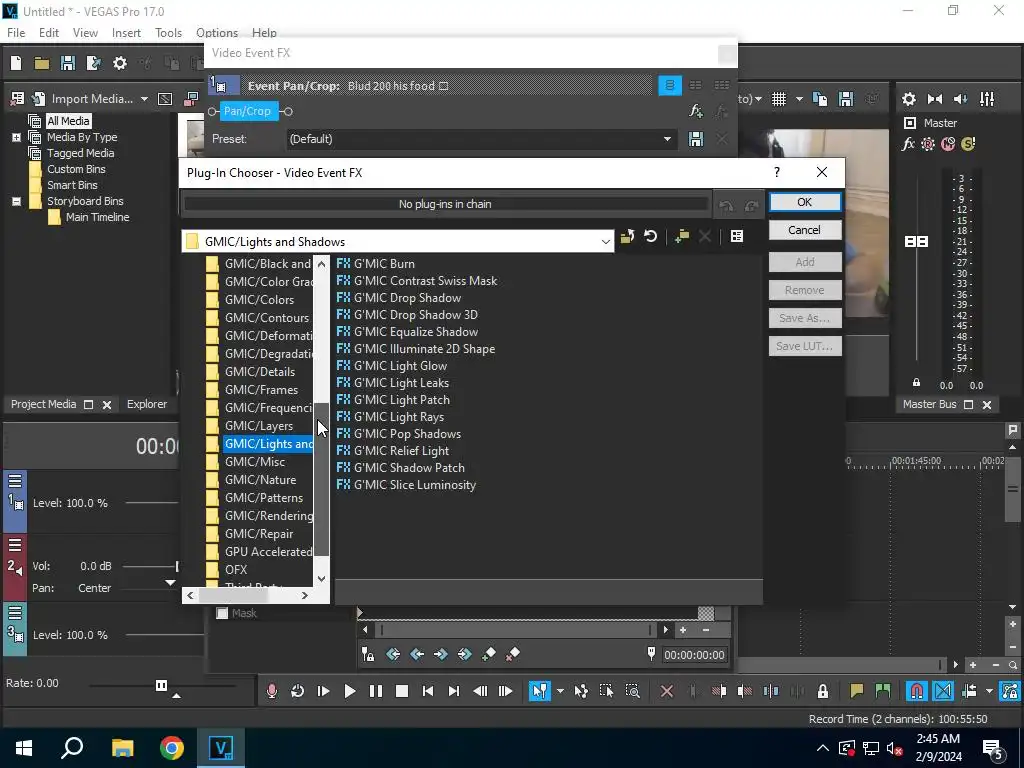This screenshot has height=768, width=1024.
Task: Open Chrome from the taskbar
Action: pos(172,748)
